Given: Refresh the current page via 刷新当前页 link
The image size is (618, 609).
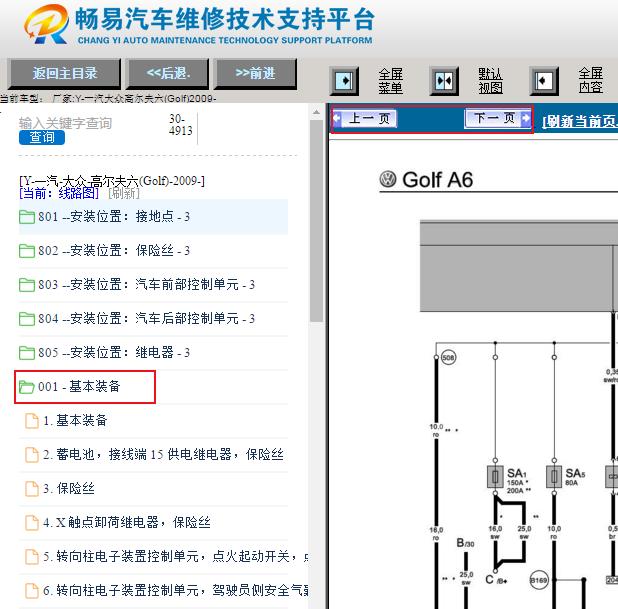Looking at the screenshot, I should (580, 121).
